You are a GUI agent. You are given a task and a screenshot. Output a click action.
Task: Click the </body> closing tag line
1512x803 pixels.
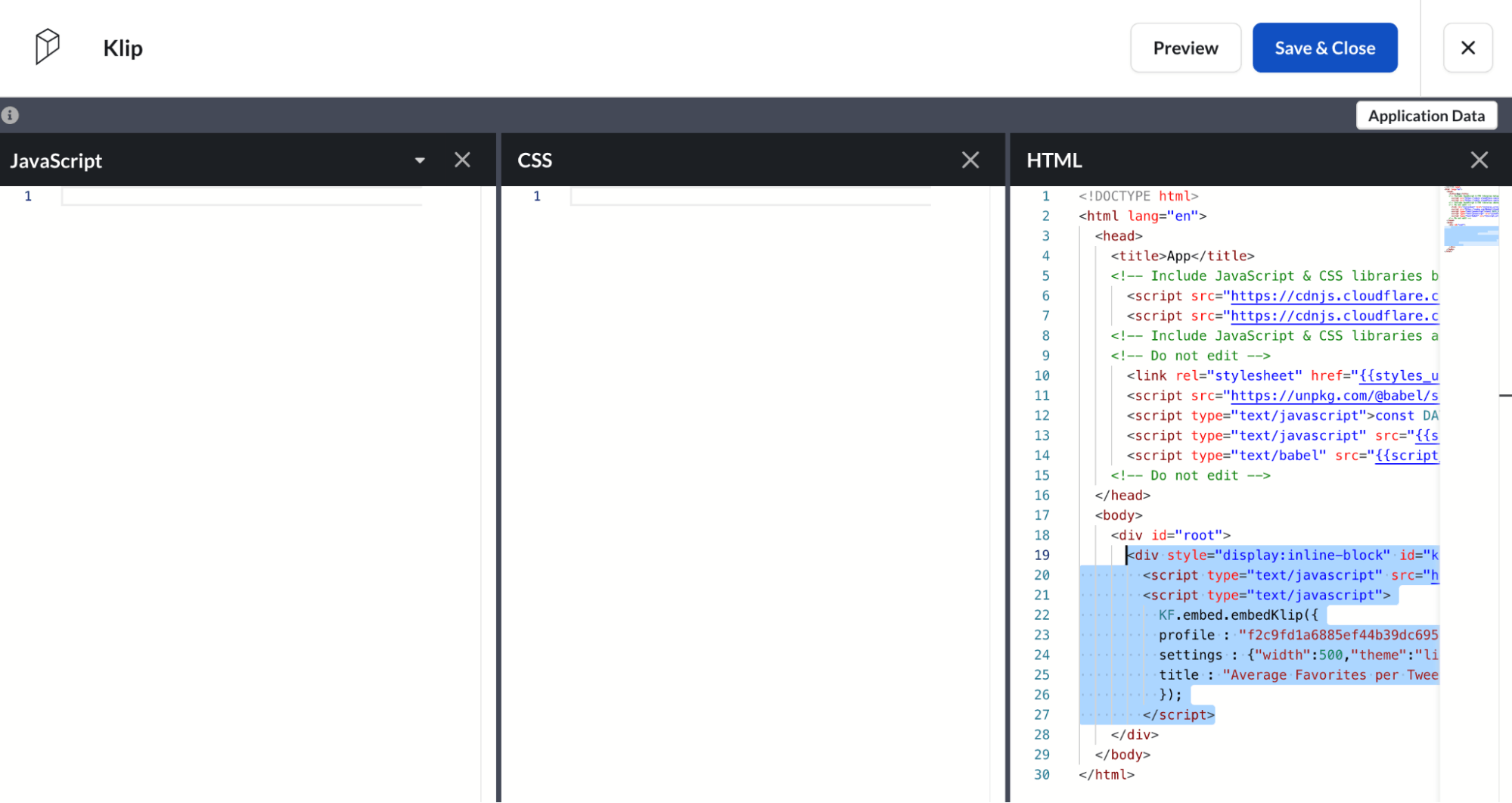click(1122, 755)
